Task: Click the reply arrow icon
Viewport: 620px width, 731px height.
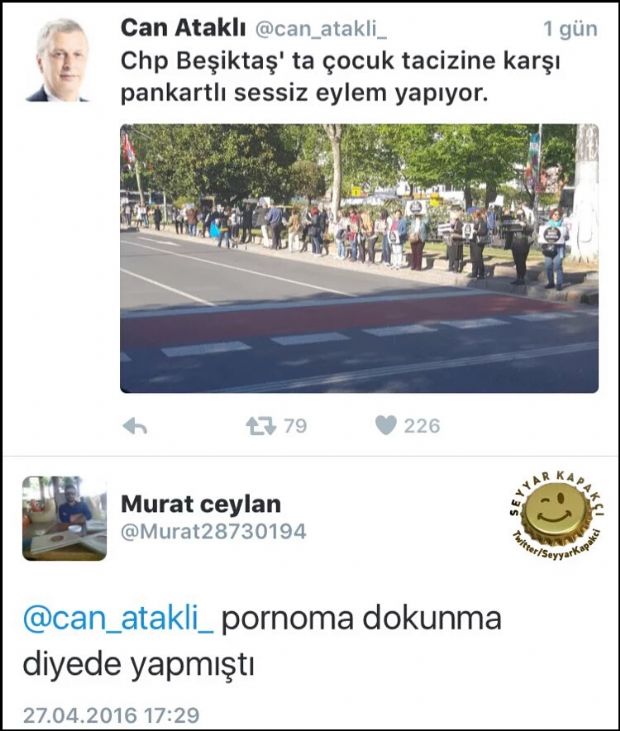Action: (135, 426)
